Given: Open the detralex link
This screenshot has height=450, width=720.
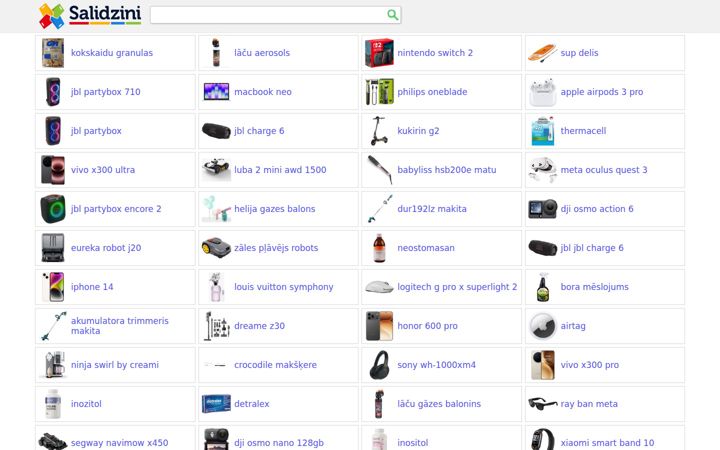Looking at the screenshot, I should tap(252, 404).
